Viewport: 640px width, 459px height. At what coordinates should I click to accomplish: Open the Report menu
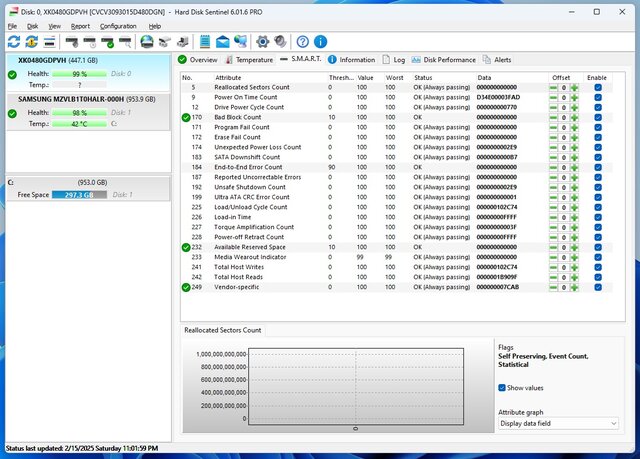pyautogui.click(x=80, y=26)
